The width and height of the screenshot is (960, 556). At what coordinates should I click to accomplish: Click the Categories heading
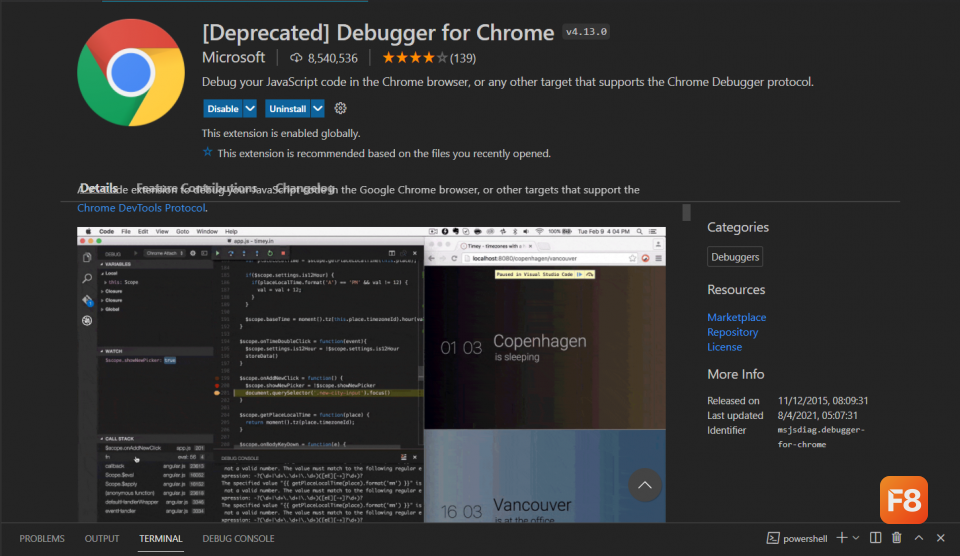click(738, 227)
